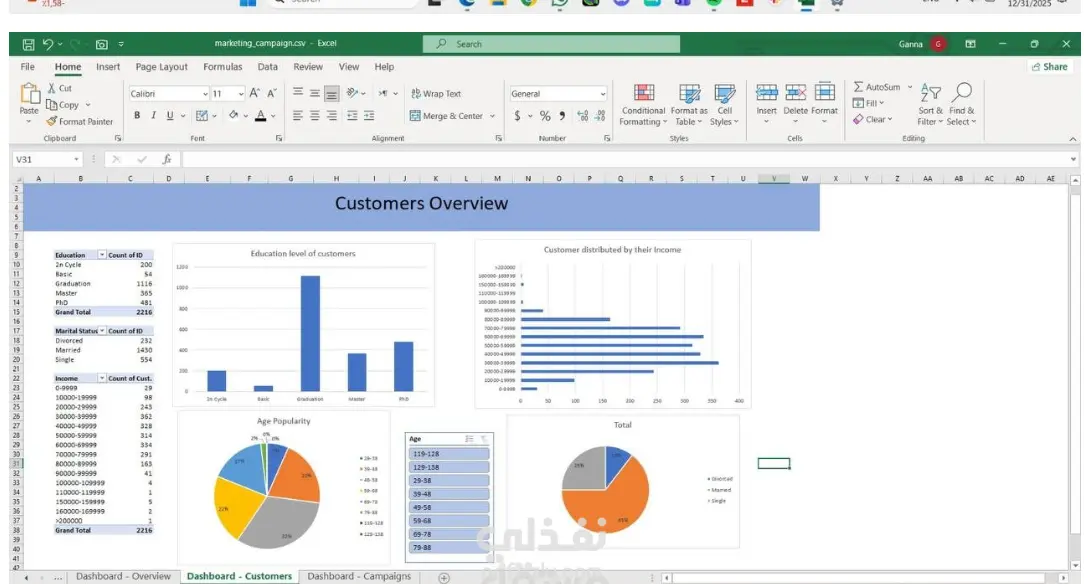The height and width of the screenshot is (584, 1084).
Task: Open Education pivot filter dropdown
Action: coord(102,255)
